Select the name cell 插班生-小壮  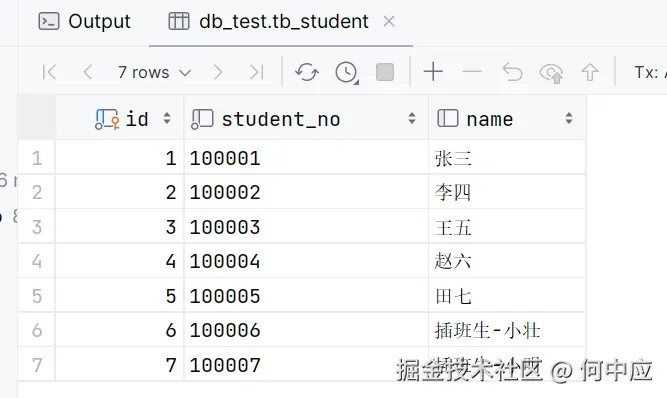point(507,330)
